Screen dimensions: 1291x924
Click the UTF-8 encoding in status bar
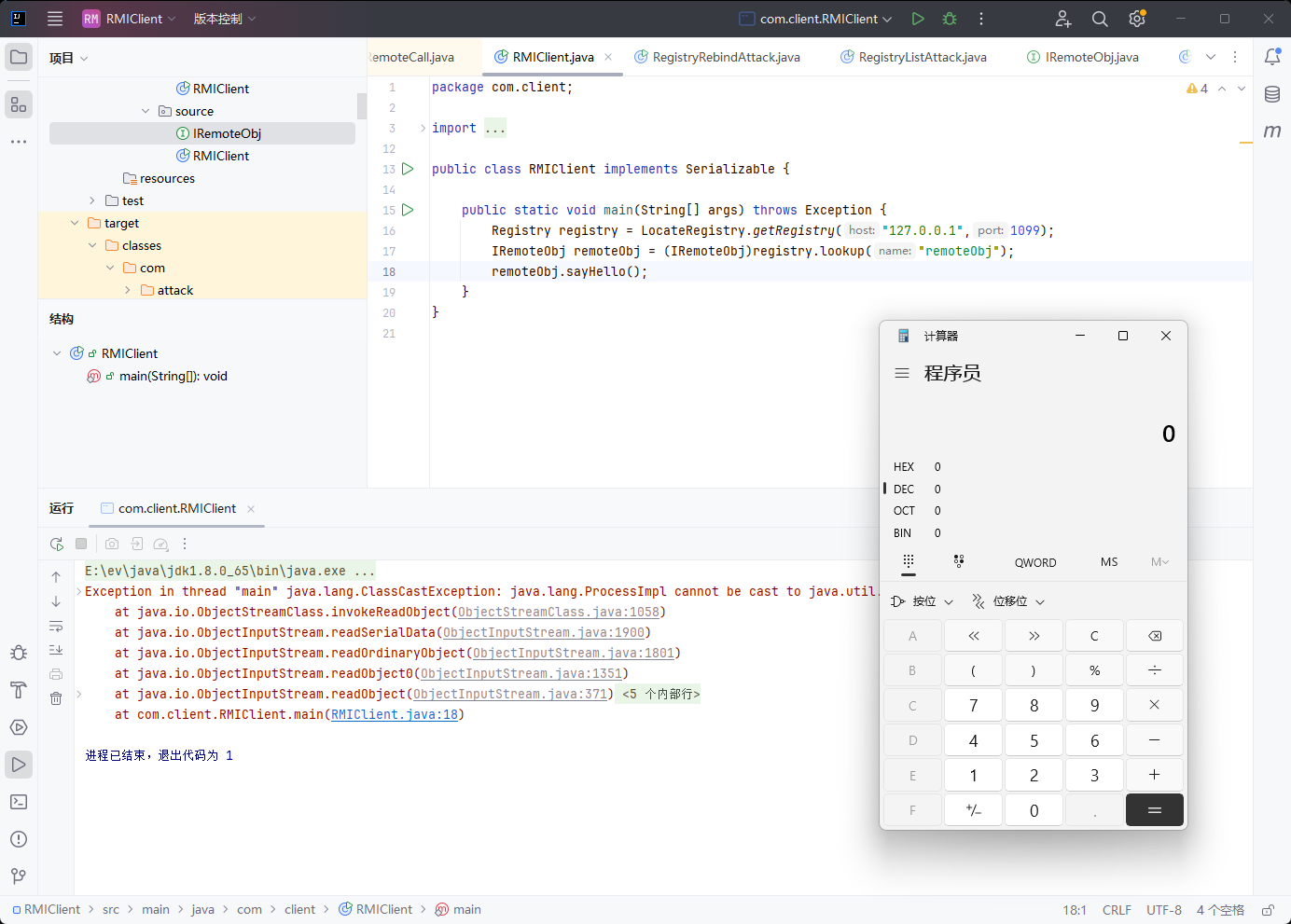tap(1164, 910)
